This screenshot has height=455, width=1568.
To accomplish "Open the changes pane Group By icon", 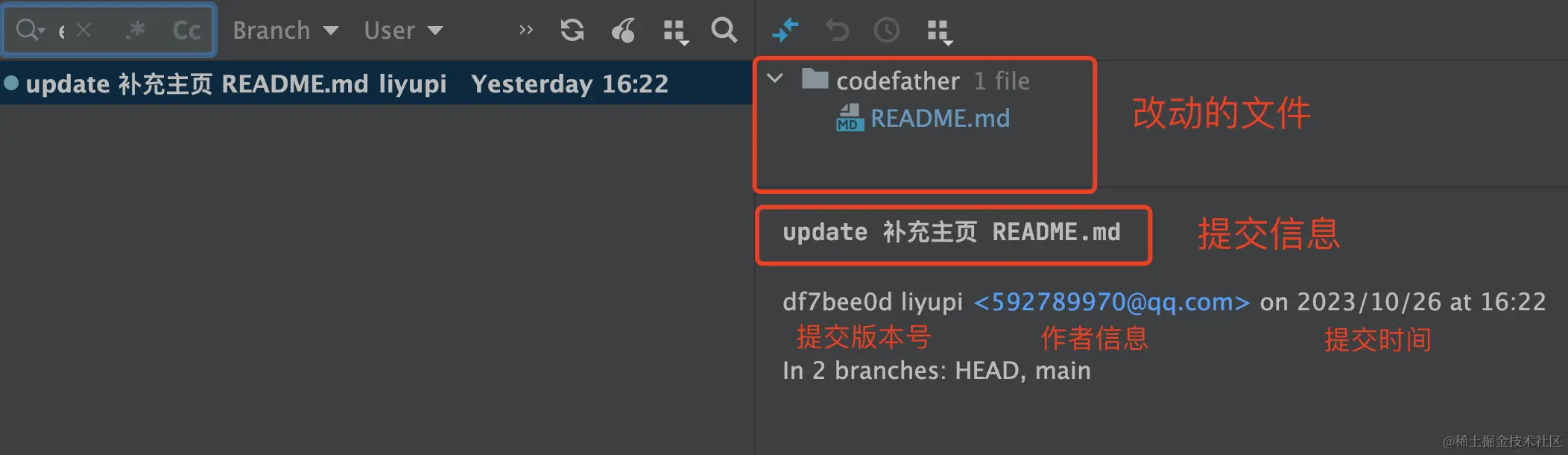I will click(939, 32).
